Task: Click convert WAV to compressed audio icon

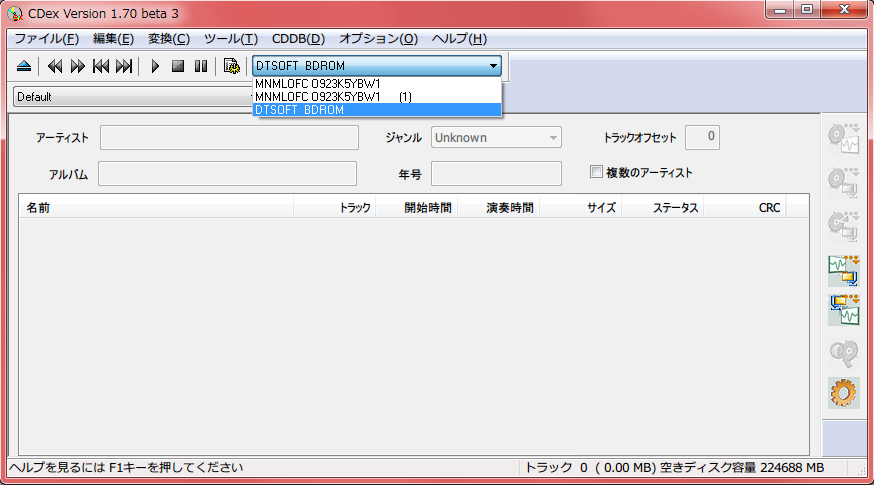Action: 843,270
